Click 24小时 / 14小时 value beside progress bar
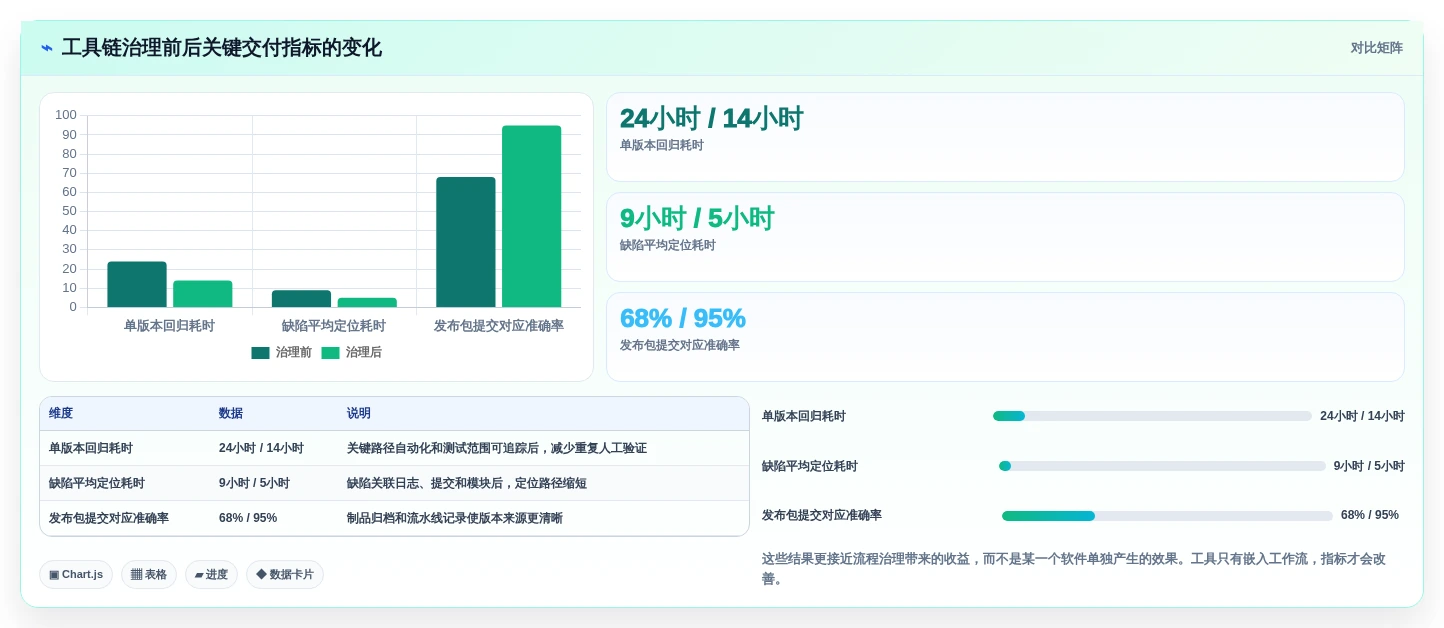This screenshot has height=628, width=1444. pos(1362,417)
